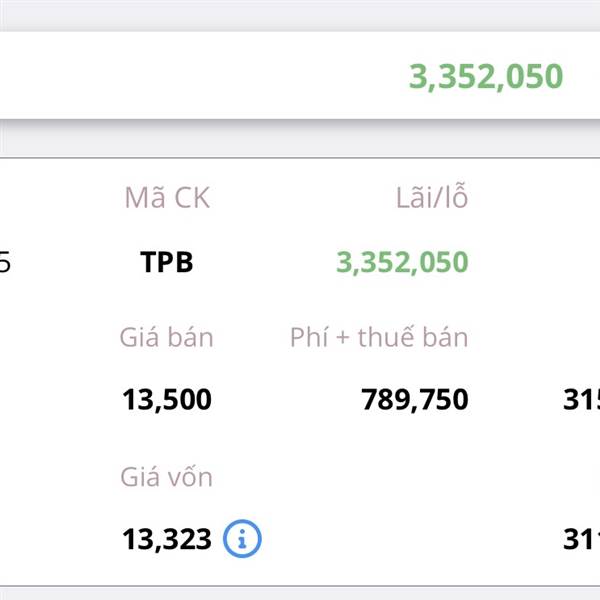Click the cost price value 13,323

(x=167, y=539)
